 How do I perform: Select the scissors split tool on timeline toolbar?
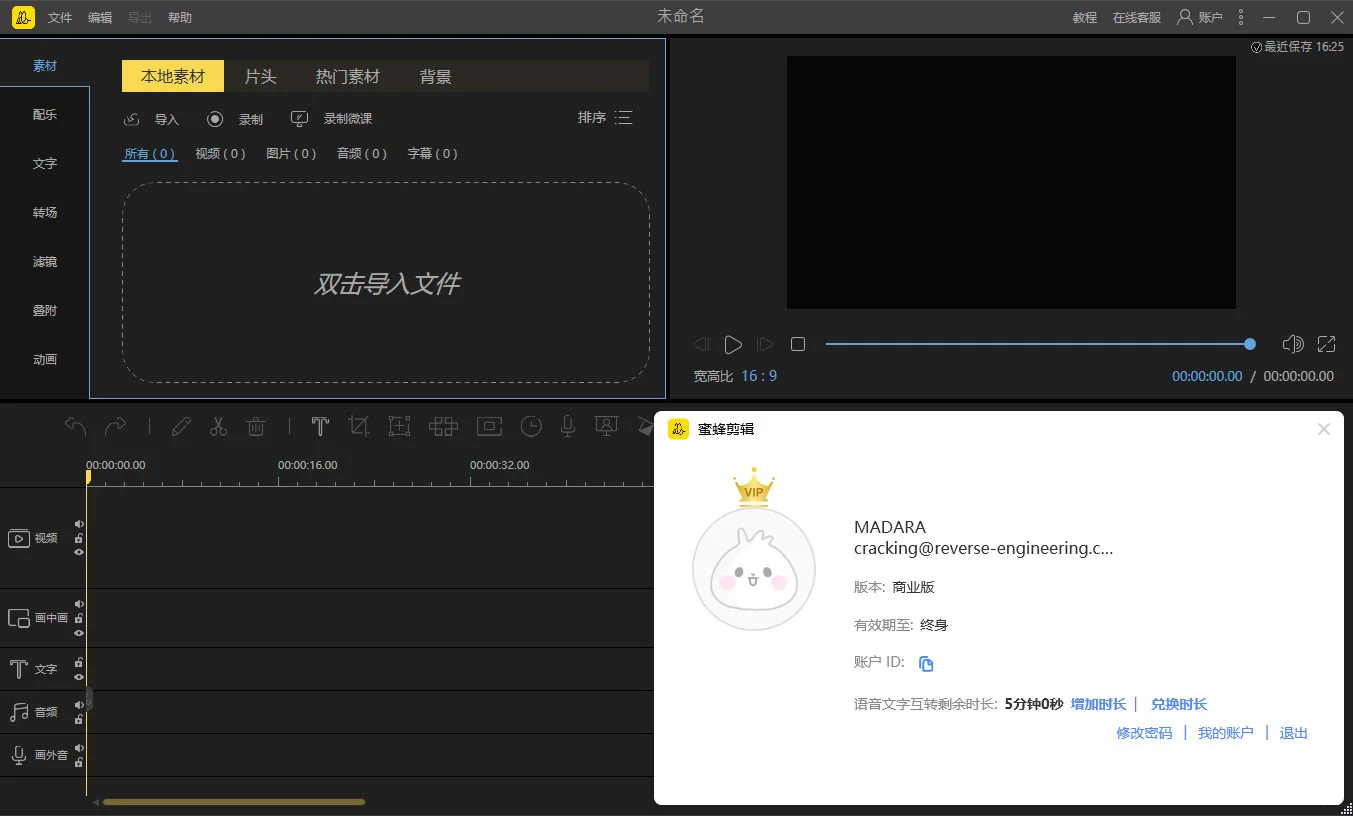point(218,426)
